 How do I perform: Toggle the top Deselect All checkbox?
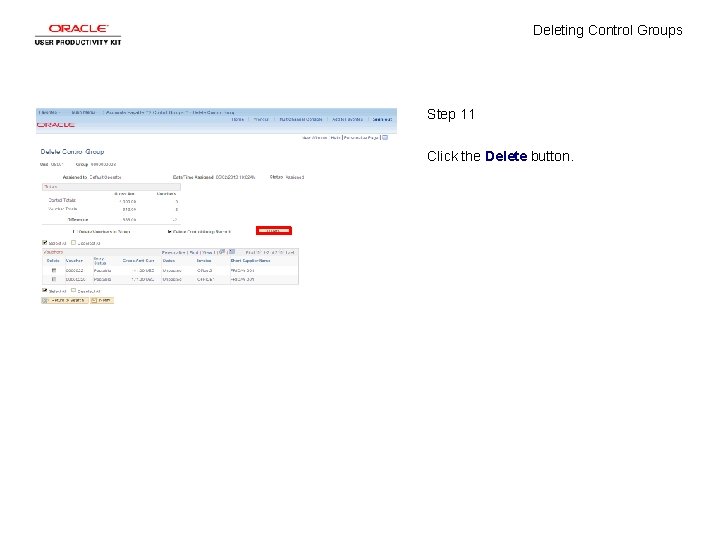tap(73, 242)
